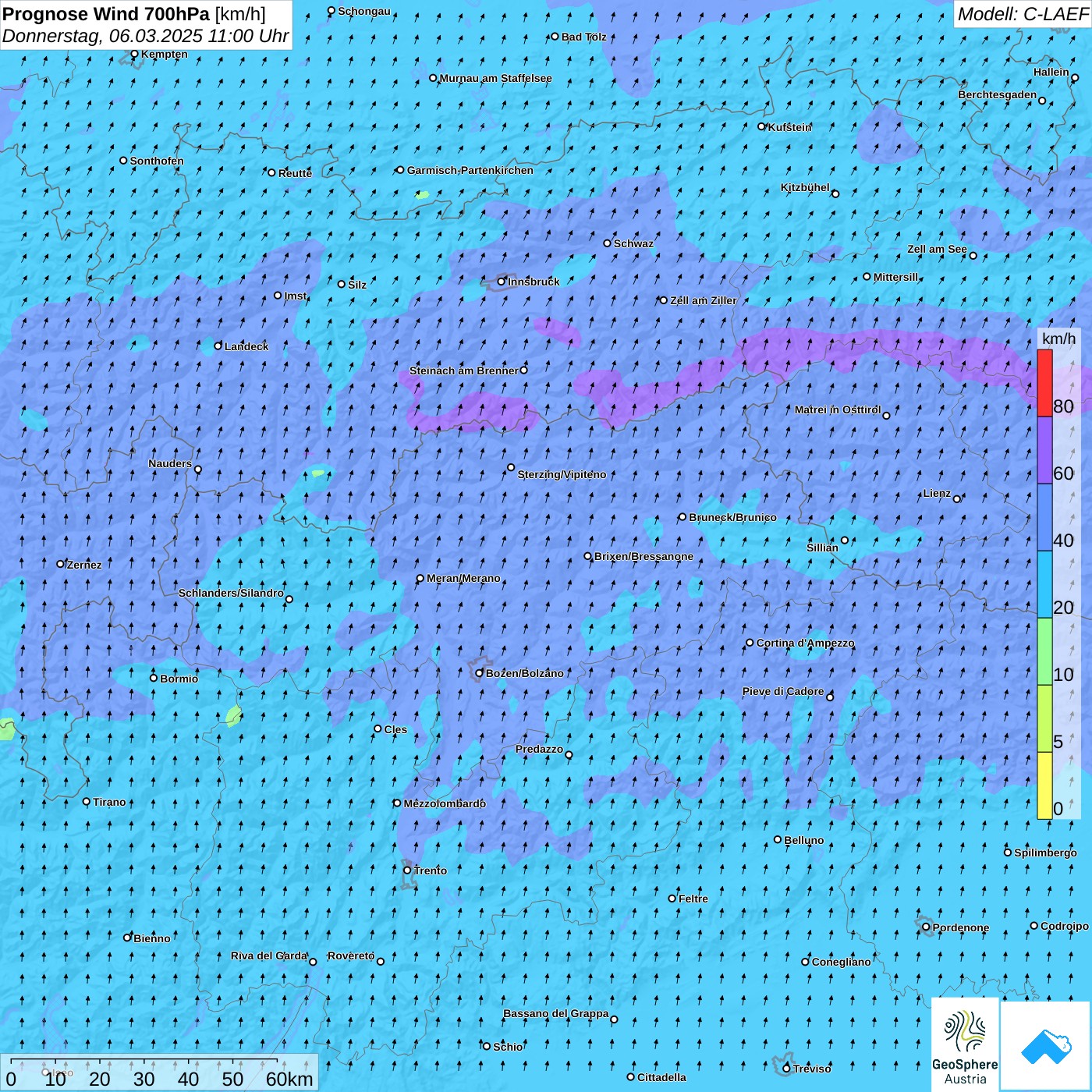The height and width of the screenshot is (1092, 1092).
Task: Click the Pordenone city marker dot
Action: [x=927, y=927]
